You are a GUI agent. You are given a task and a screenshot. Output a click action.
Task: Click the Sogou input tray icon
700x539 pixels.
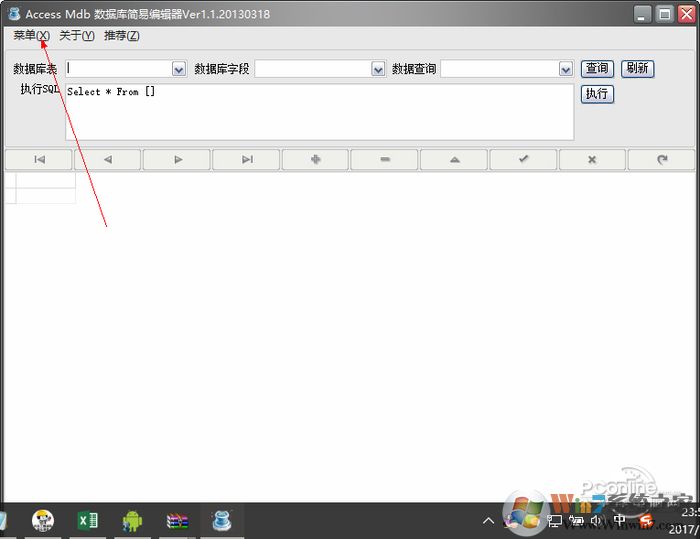pyautogui.click(x=646, y=520)
